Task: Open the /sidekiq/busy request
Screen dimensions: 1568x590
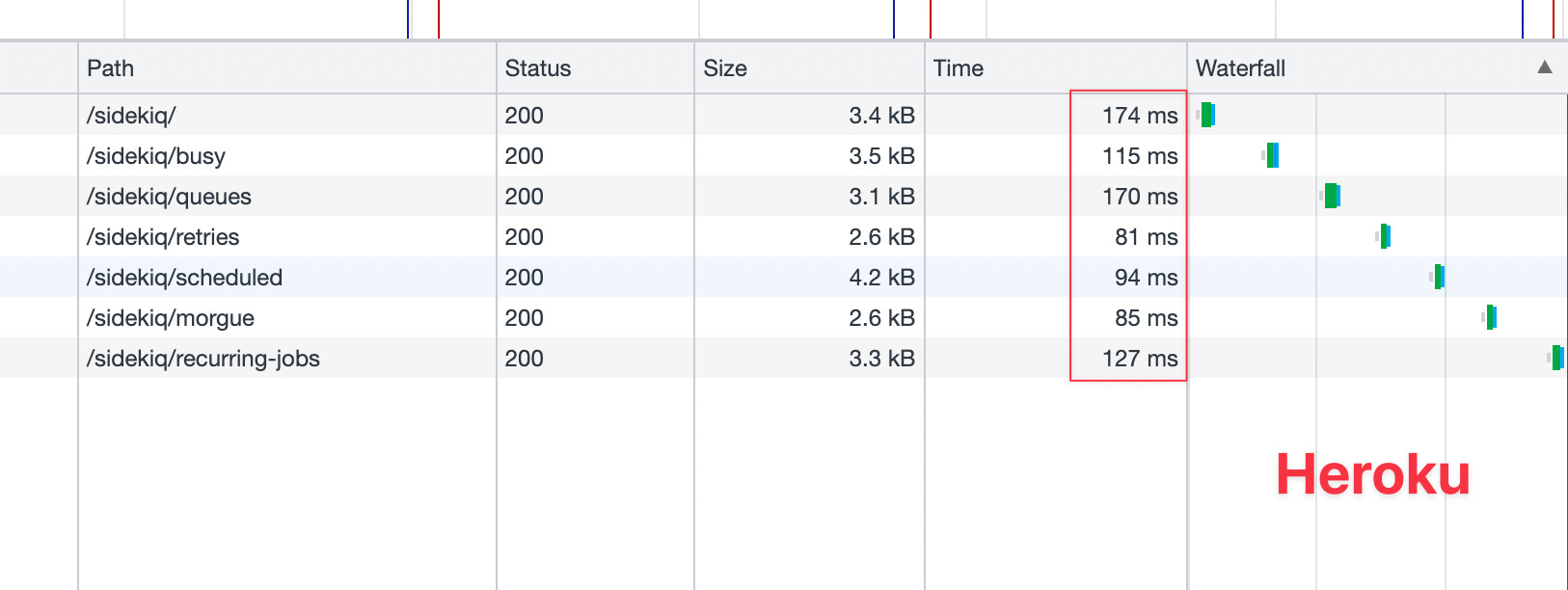Action: click(156, 156)
